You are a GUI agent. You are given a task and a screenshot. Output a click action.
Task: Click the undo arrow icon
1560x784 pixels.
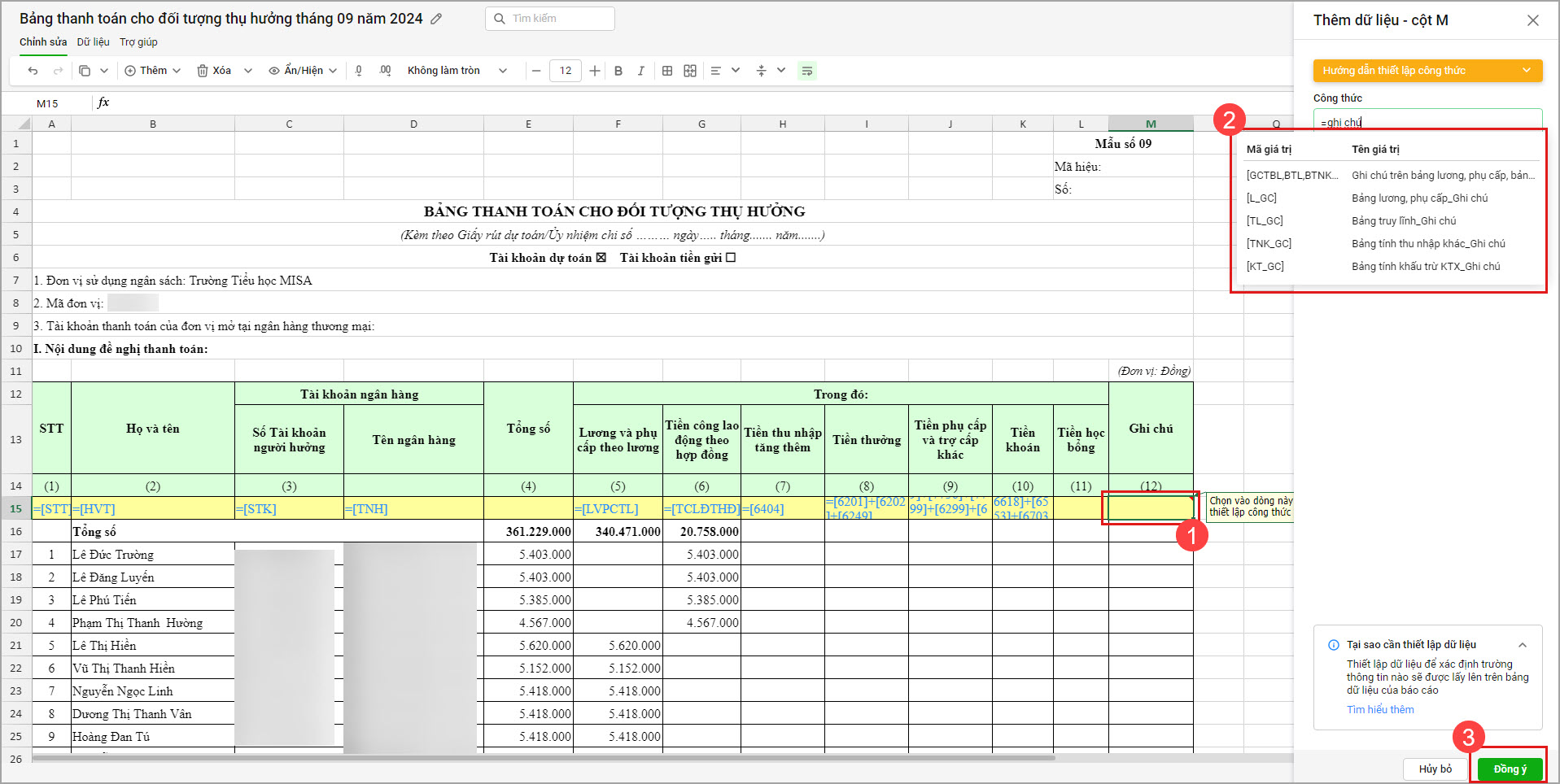point(33,71)
